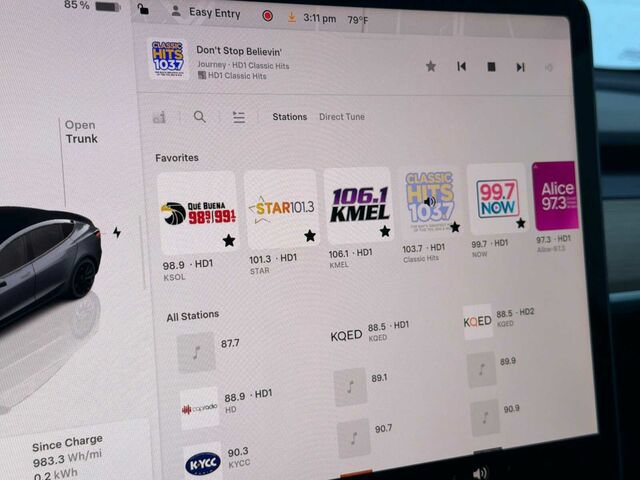Favorite the currently playing song with star
The image size is (640, 480).
pos(431,66)
